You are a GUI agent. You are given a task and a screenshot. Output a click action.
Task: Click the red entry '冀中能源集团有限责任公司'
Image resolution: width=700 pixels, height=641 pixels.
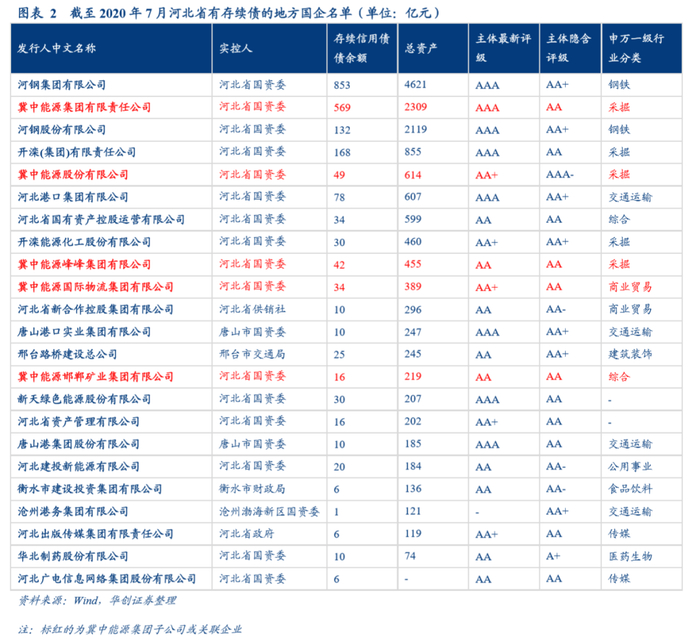coord(84,107)
